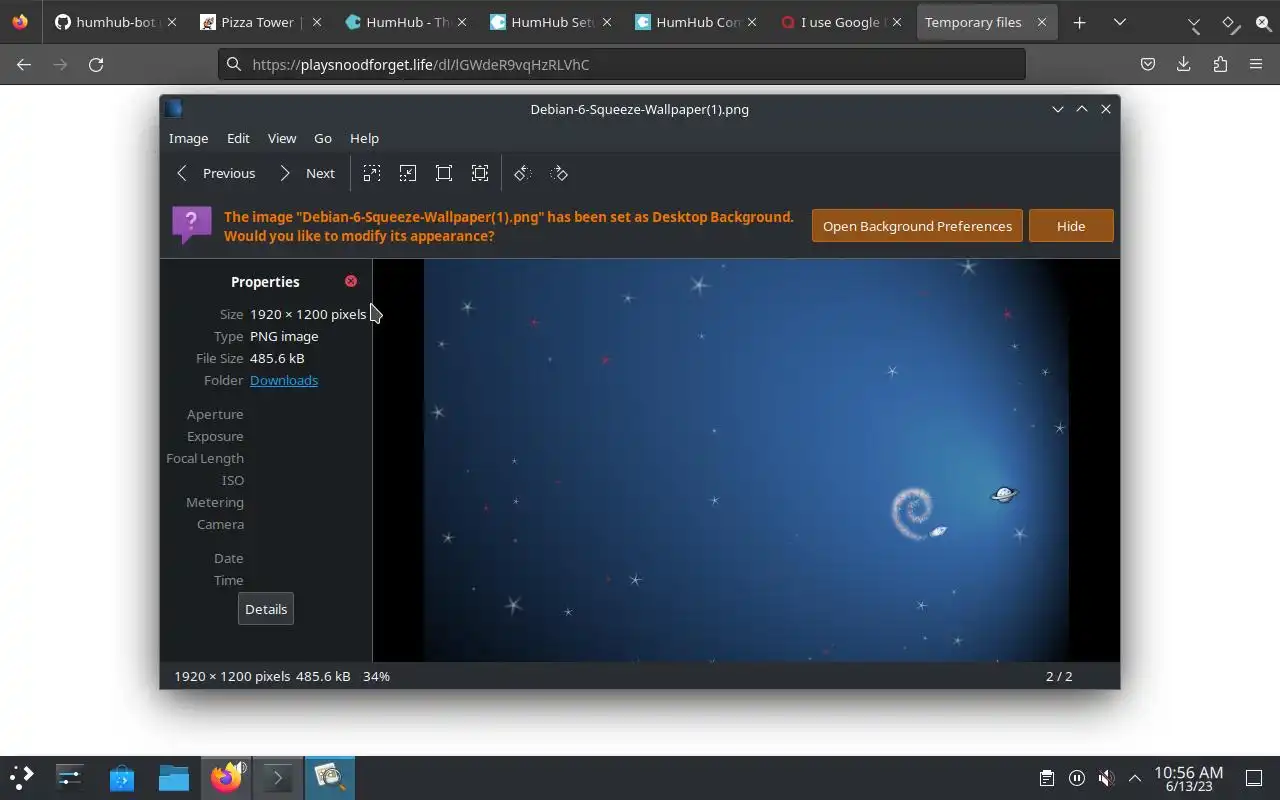Open the Go menu
This screenshot has height=800, width=1280.
coord(323,138)
